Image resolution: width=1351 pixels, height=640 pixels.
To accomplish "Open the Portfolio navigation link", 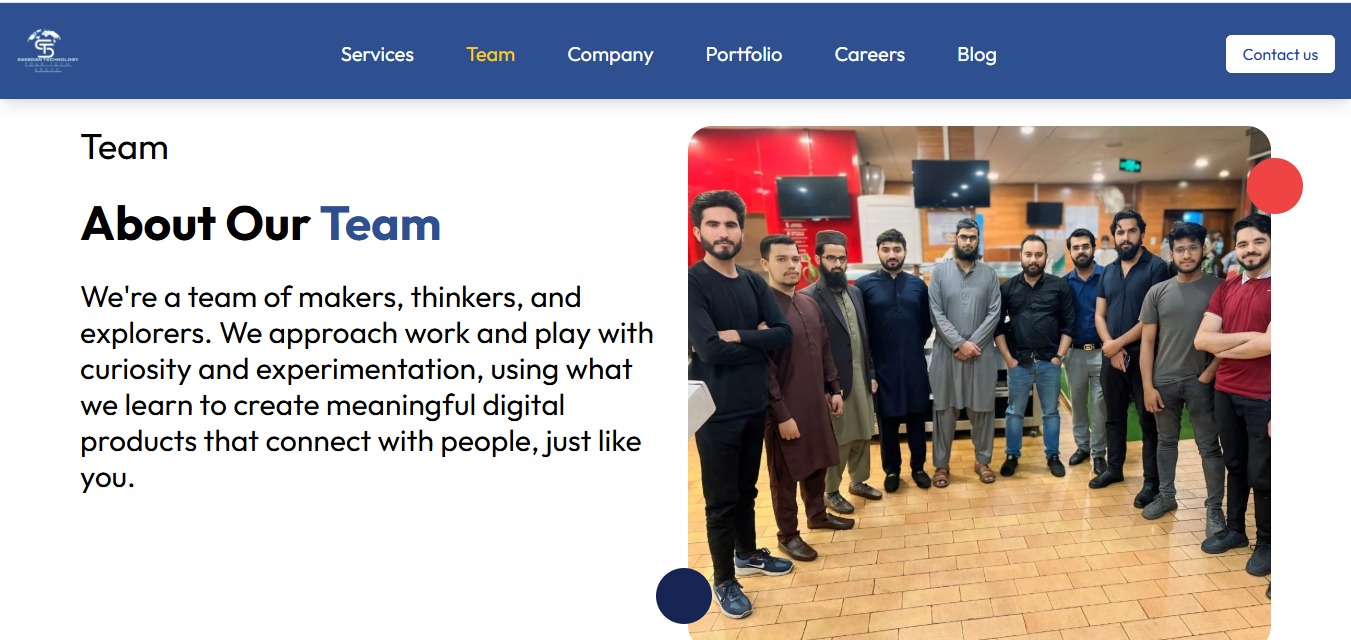I will click(x=744, y=55).
